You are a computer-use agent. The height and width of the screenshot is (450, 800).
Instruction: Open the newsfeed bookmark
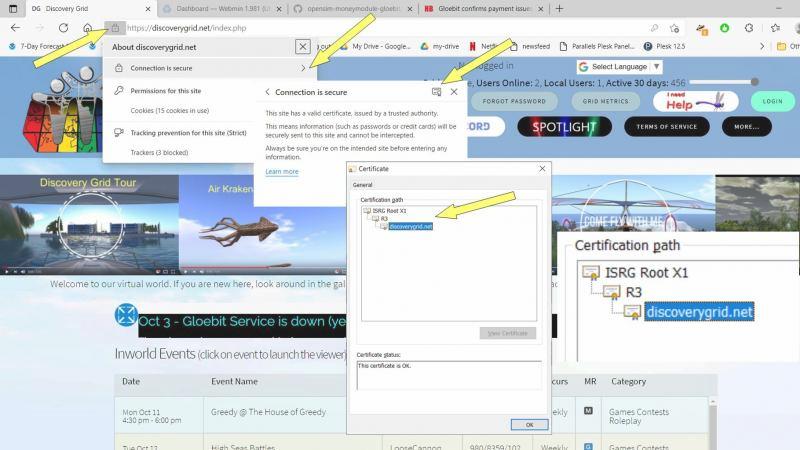coord(530,46)
